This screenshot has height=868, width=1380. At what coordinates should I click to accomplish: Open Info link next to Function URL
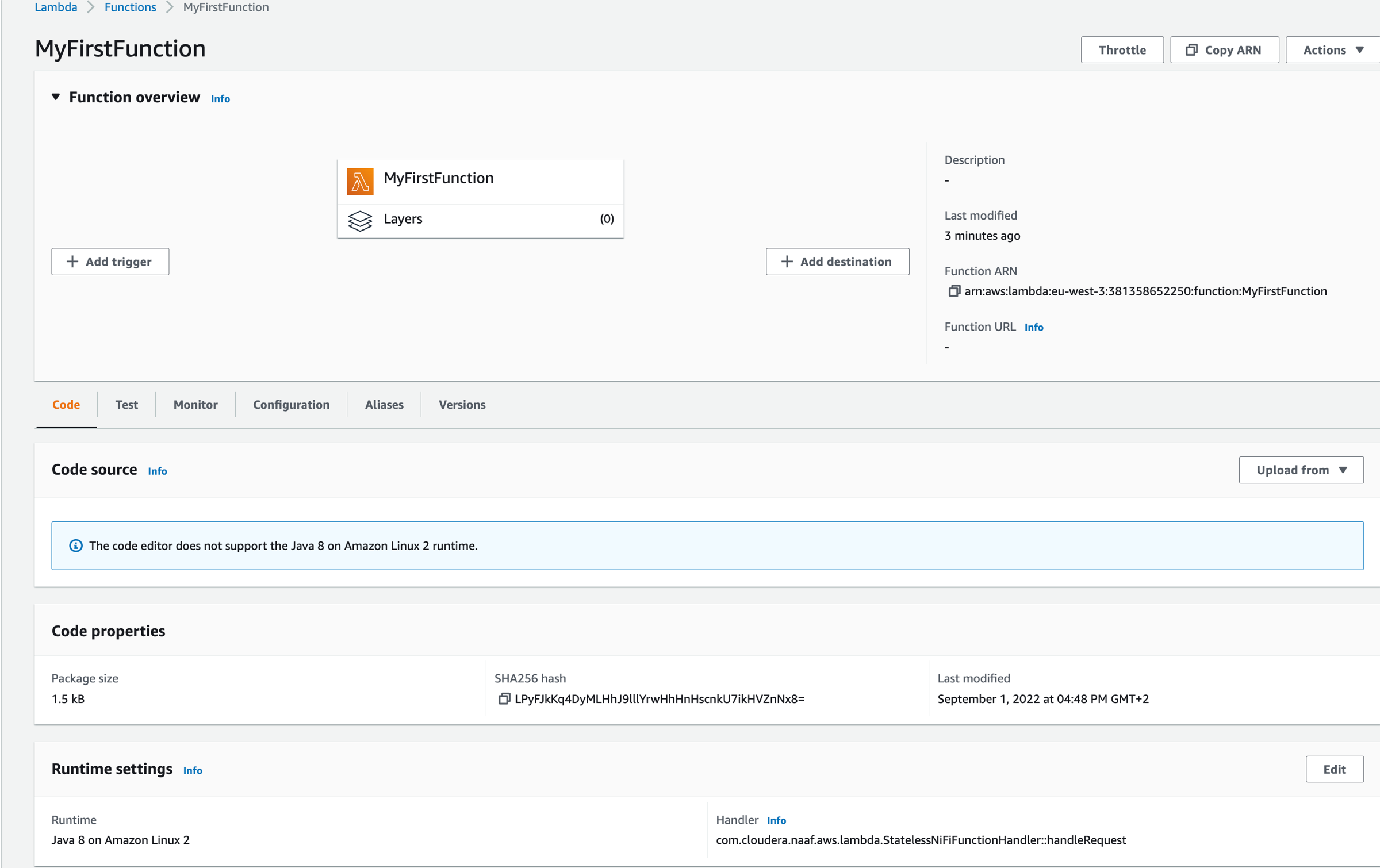coord(1033,327)
